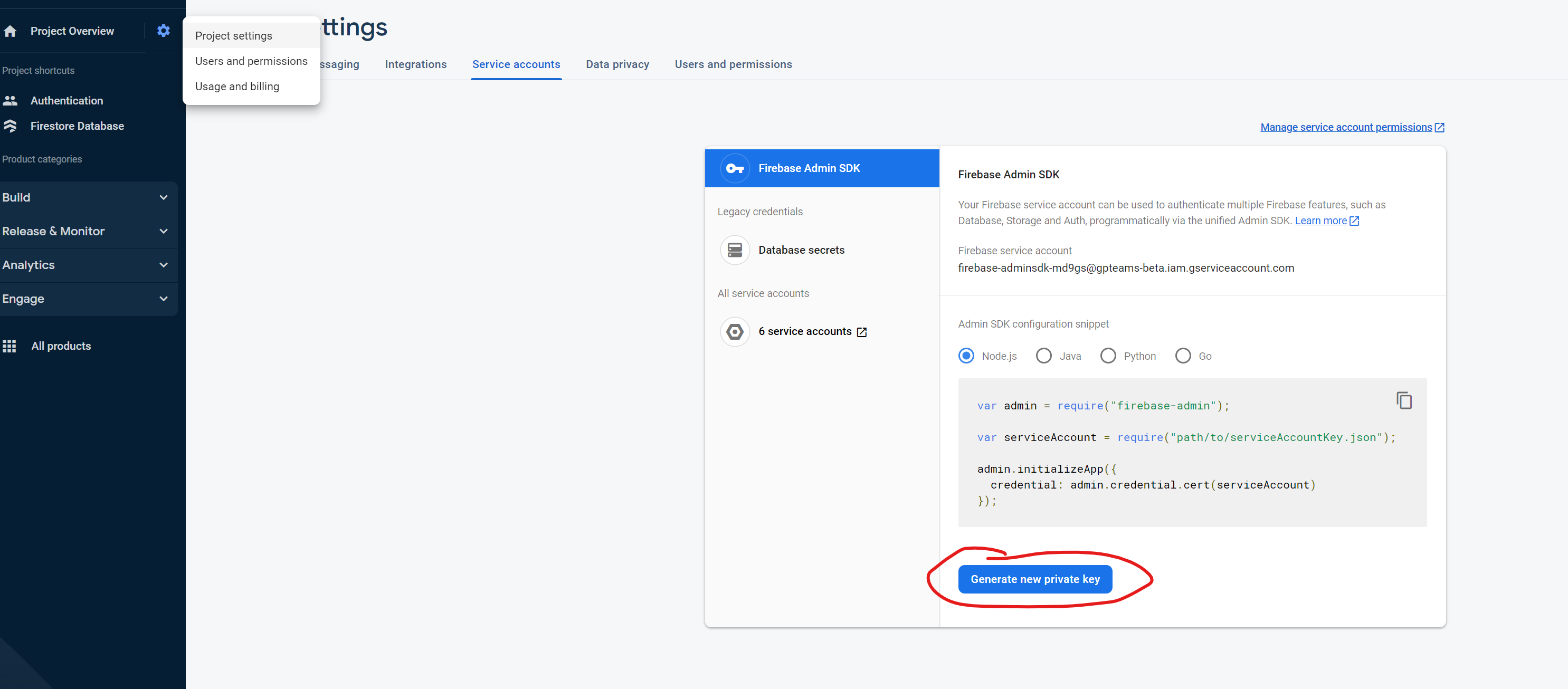The height and width of the screenshot is (689, 1568).
Task: Click the Legacy credentials heading
Action: click(759, 212)
